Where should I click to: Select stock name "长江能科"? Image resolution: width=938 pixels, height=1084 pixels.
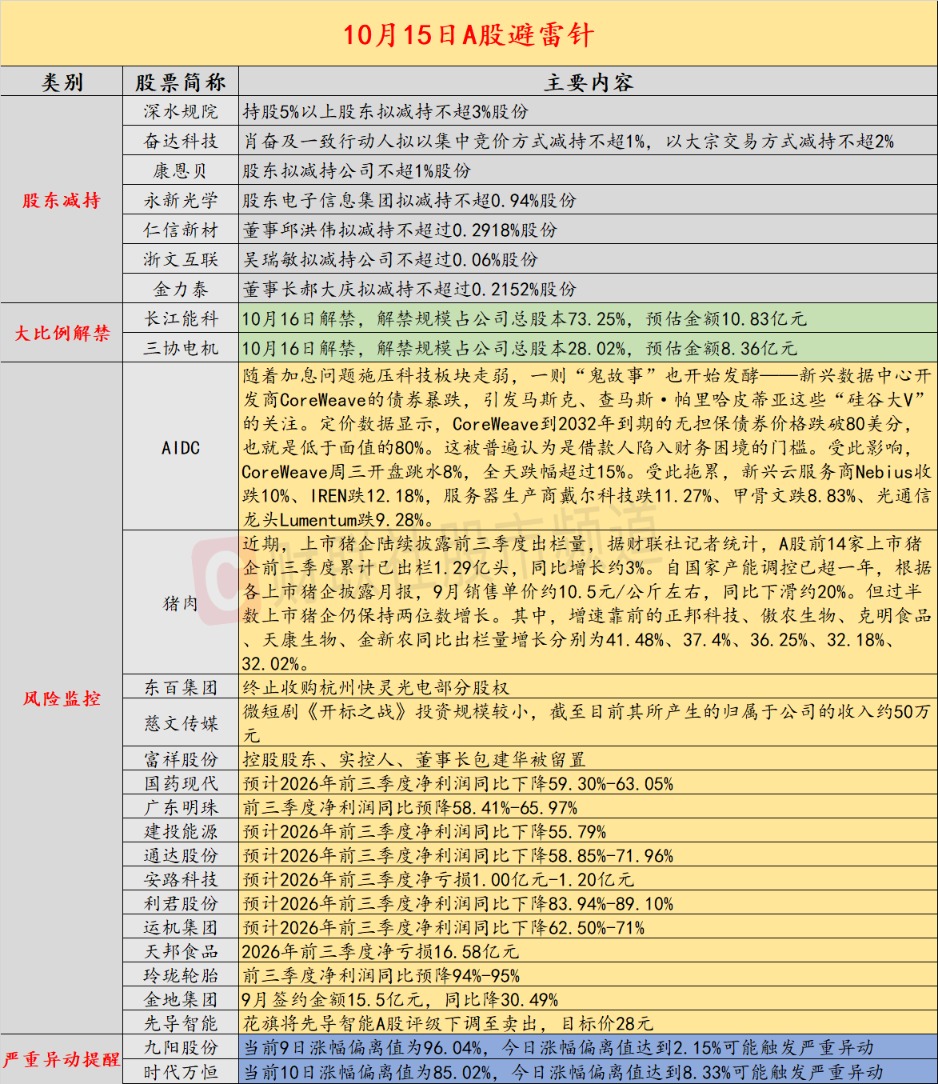[180, 319]
